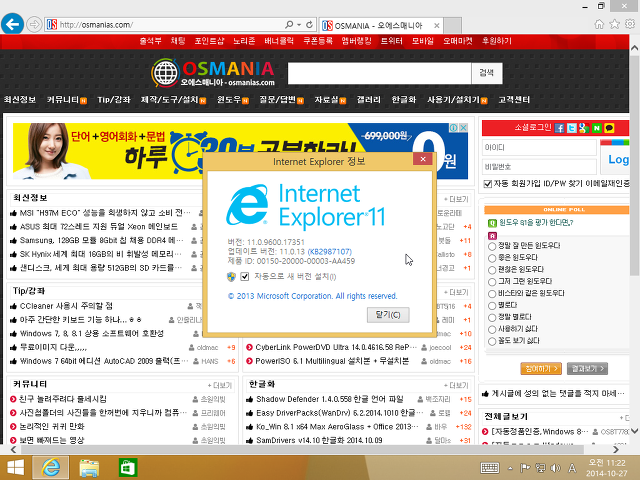Select poll option 별로다

tap(492, 305)
